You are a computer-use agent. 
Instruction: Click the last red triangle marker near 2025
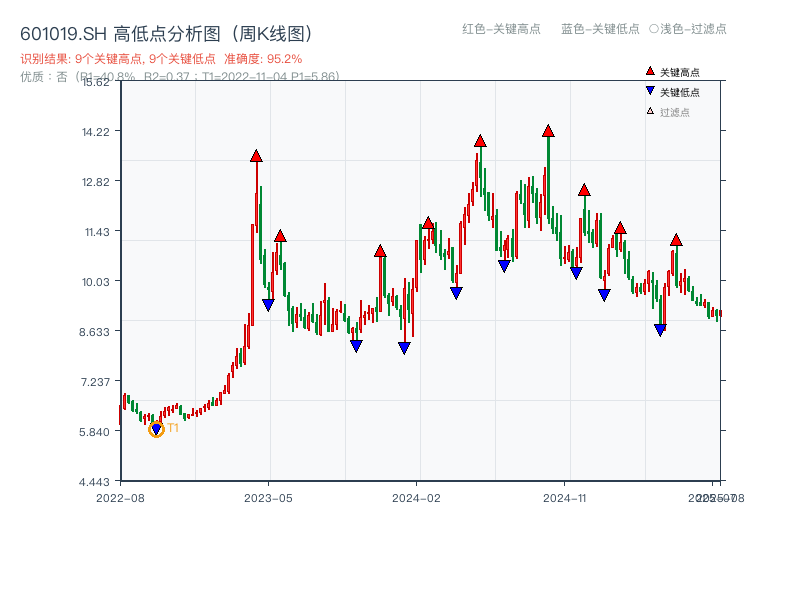677,240
